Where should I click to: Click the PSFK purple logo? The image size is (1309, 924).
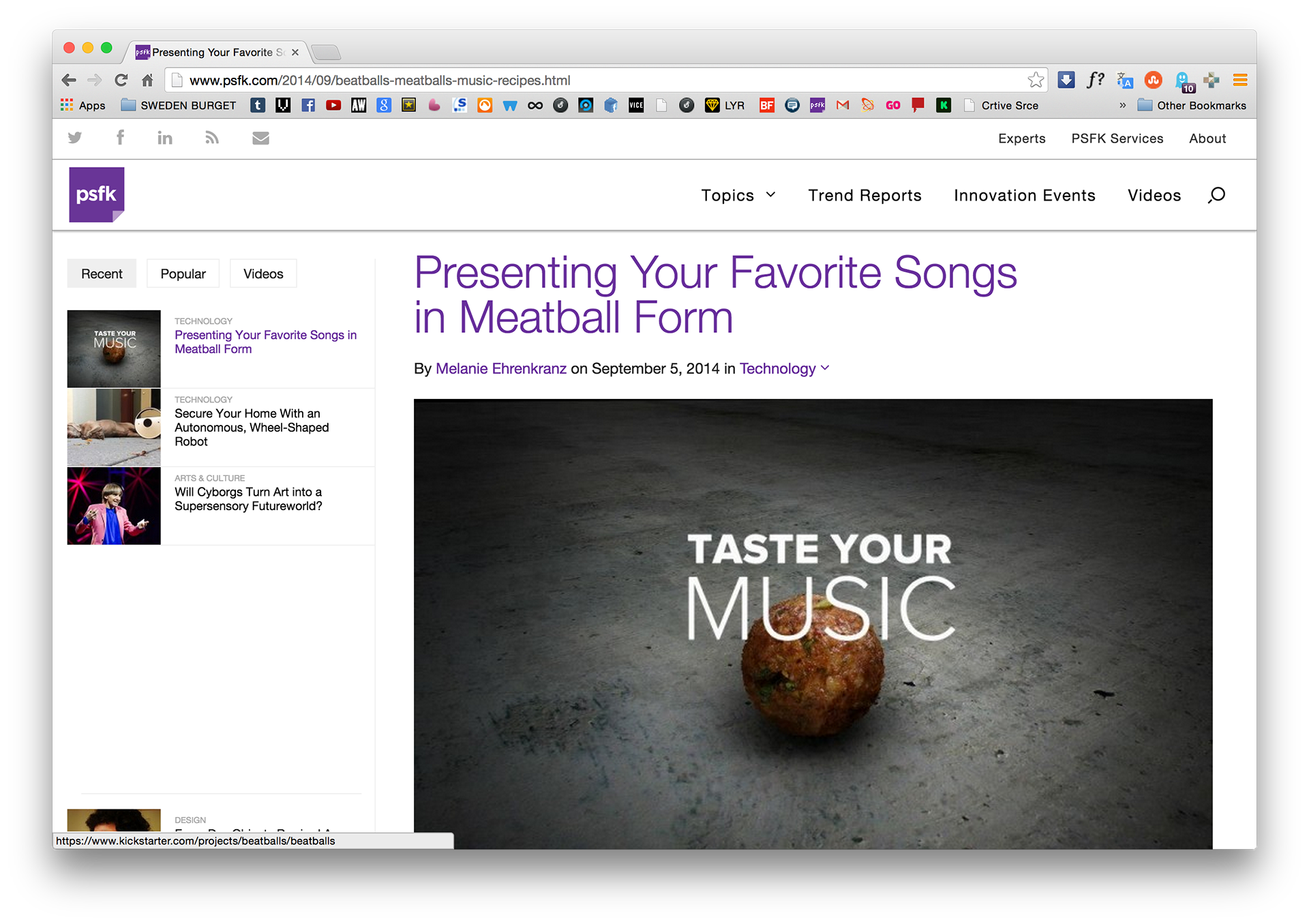point(97,194)
